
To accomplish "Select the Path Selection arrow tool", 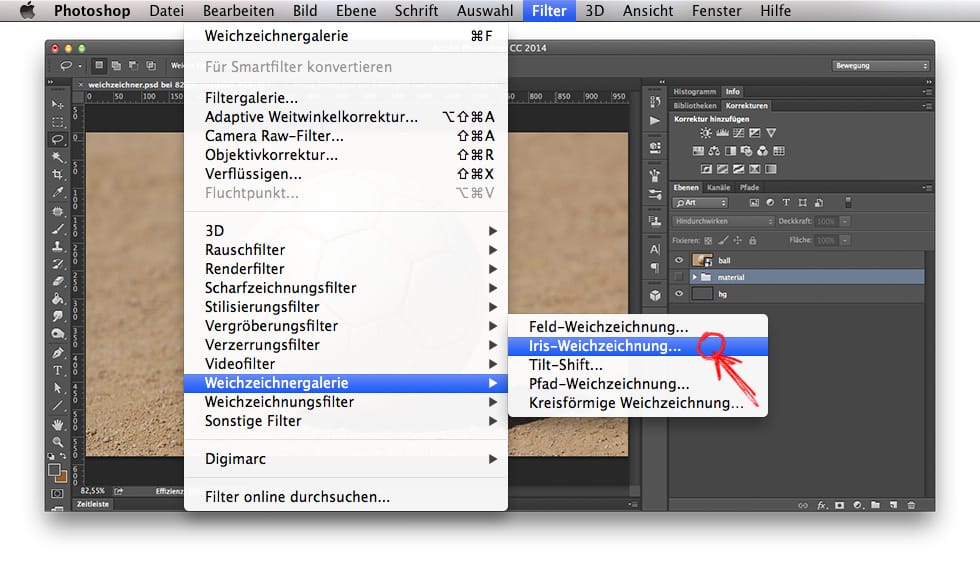I will point(58,388).
